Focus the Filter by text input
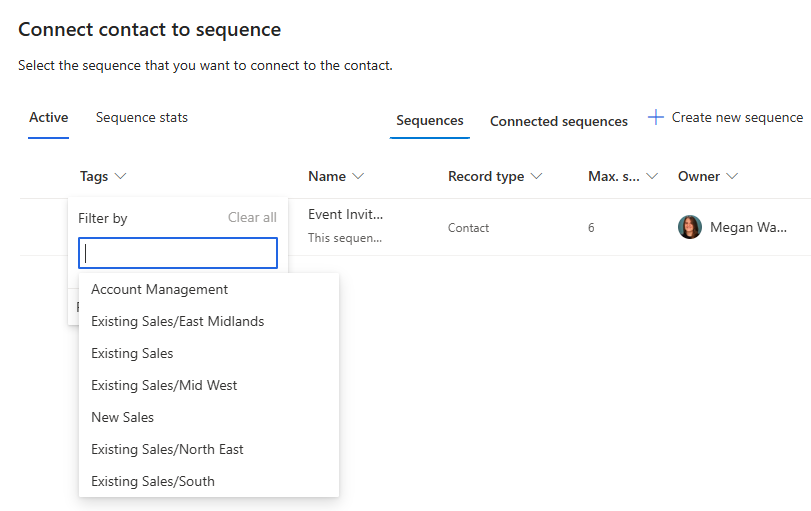Screen dimensions: 811x511 tap(178, 253)
